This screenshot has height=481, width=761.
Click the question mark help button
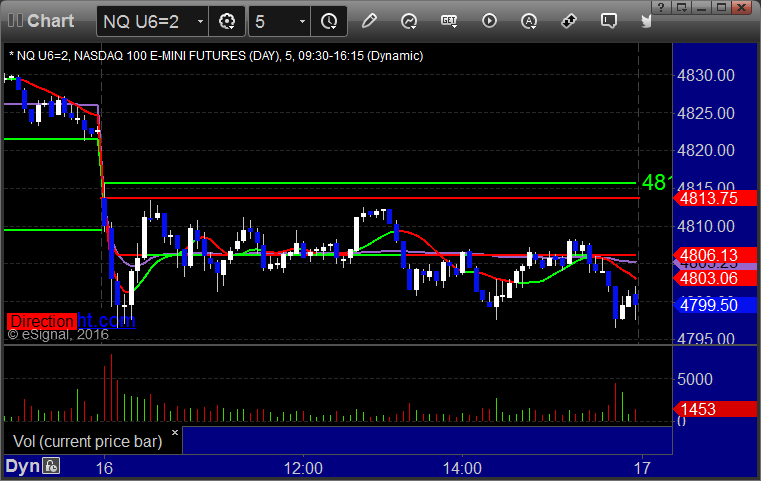(x=661, y=7)
